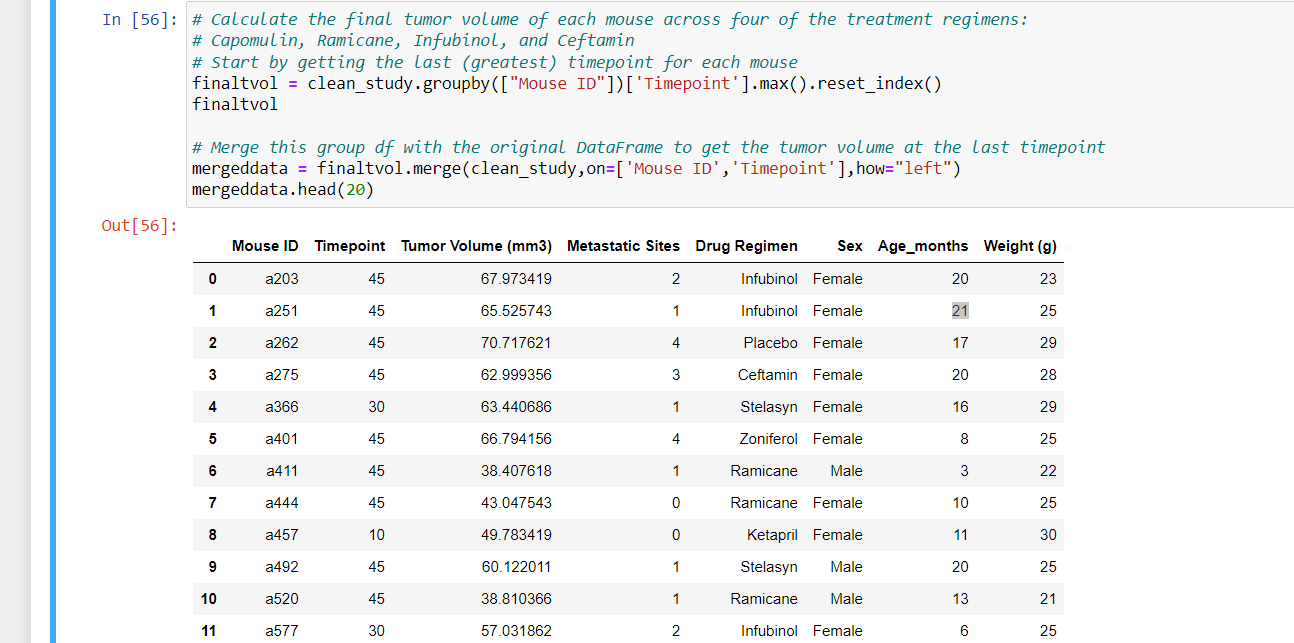The image size is (1294, 643).
Task: Click Stelasyn in the a492 row
Action: 769,567
